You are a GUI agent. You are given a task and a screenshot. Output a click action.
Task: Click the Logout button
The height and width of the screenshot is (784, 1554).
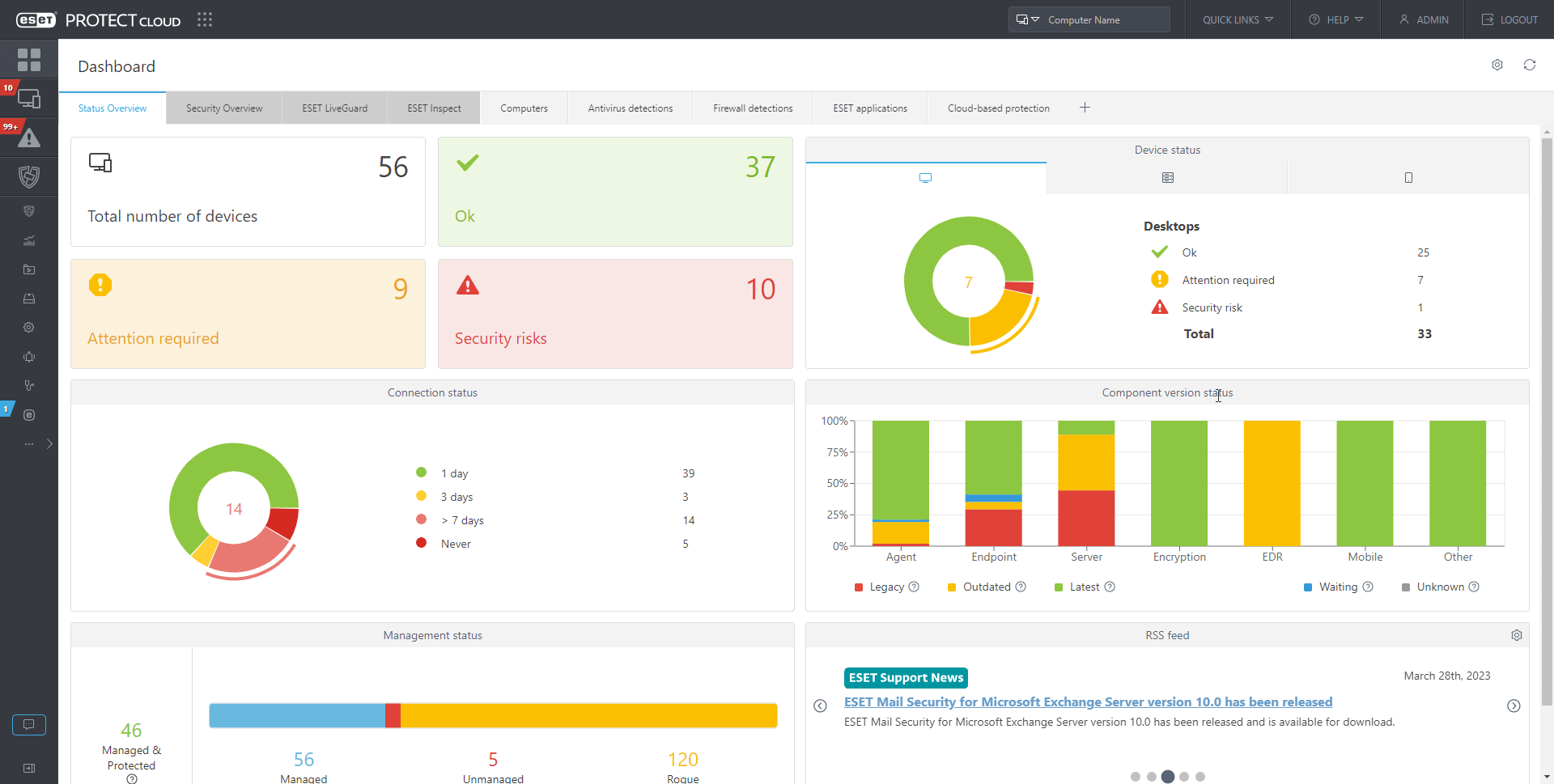[1509, 19]
